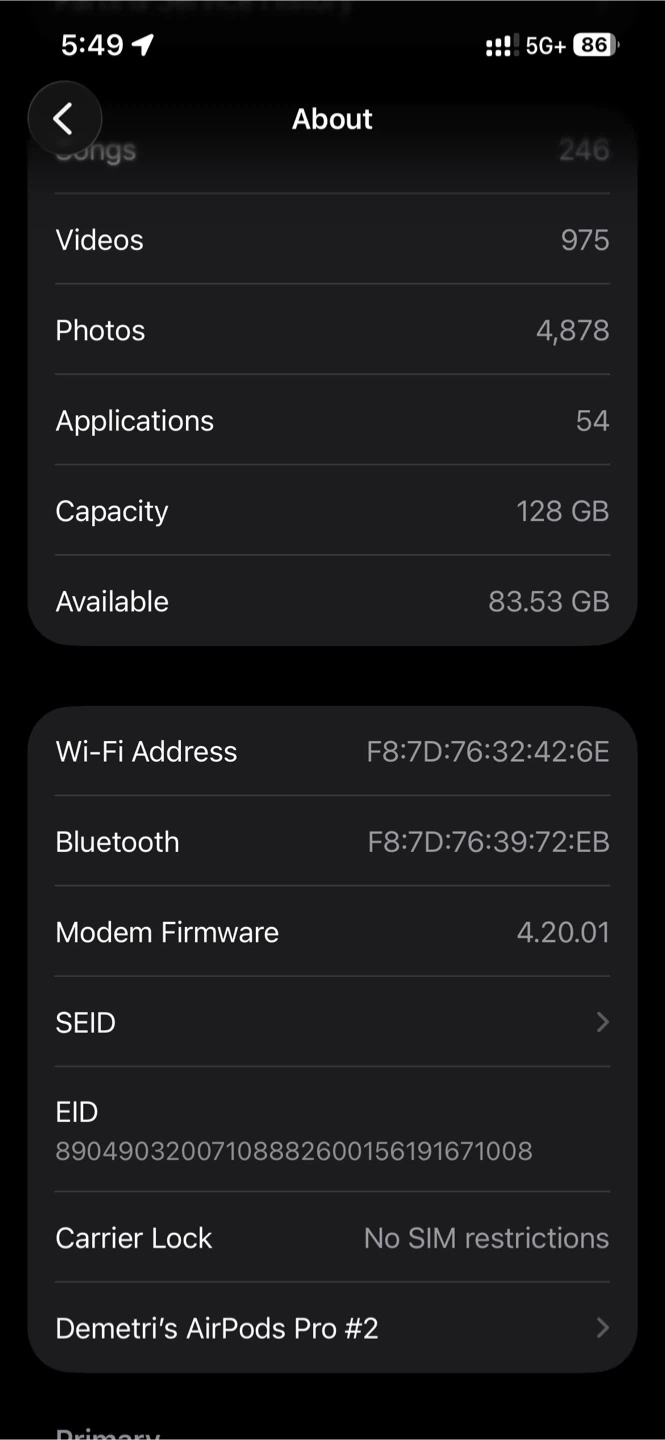The image size is (665, 1440).
Task: Tap the 5G+ network indicator
Action: (545, 46)
